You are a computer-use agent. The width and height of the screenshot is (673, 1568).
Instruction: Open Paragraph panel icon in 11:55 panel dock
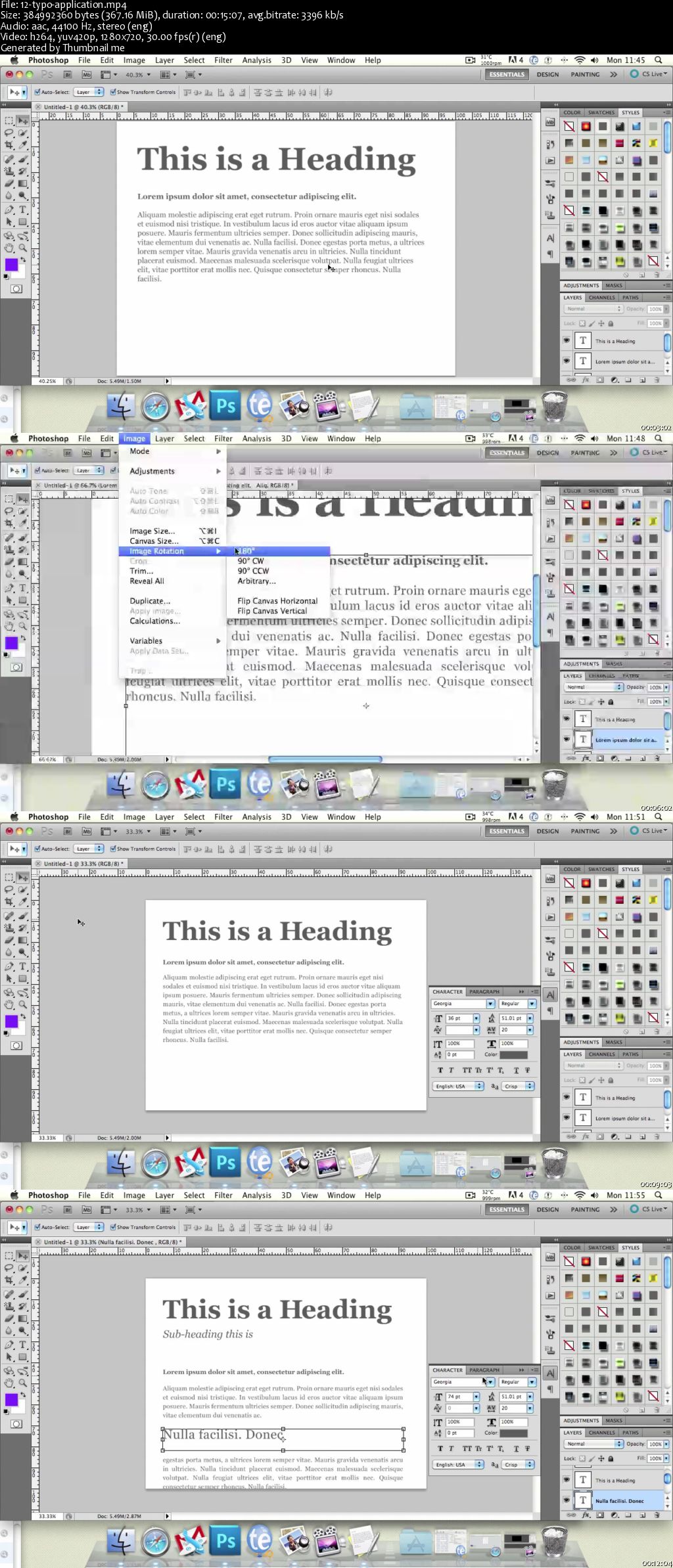pyautogui.click(x=550, y=1389)
